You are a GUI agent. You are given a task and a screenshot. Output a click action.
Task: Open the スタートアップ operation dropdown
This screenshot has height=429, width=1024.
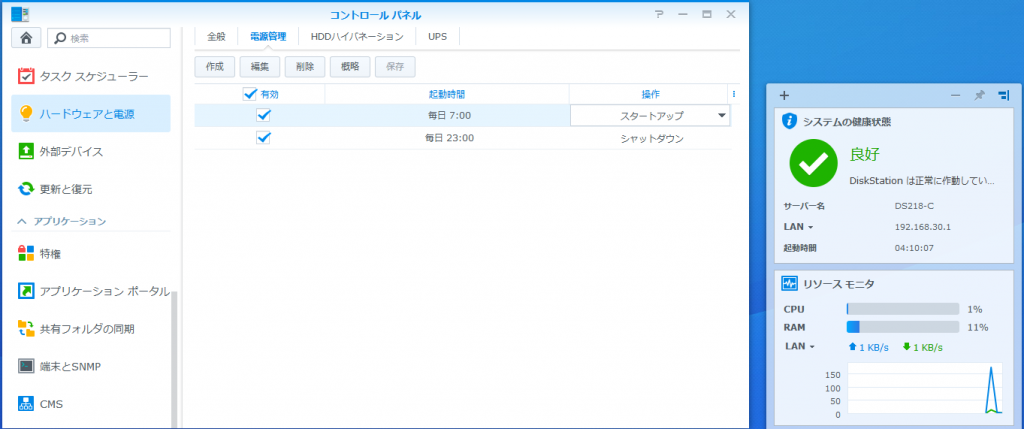pos(722,116)
